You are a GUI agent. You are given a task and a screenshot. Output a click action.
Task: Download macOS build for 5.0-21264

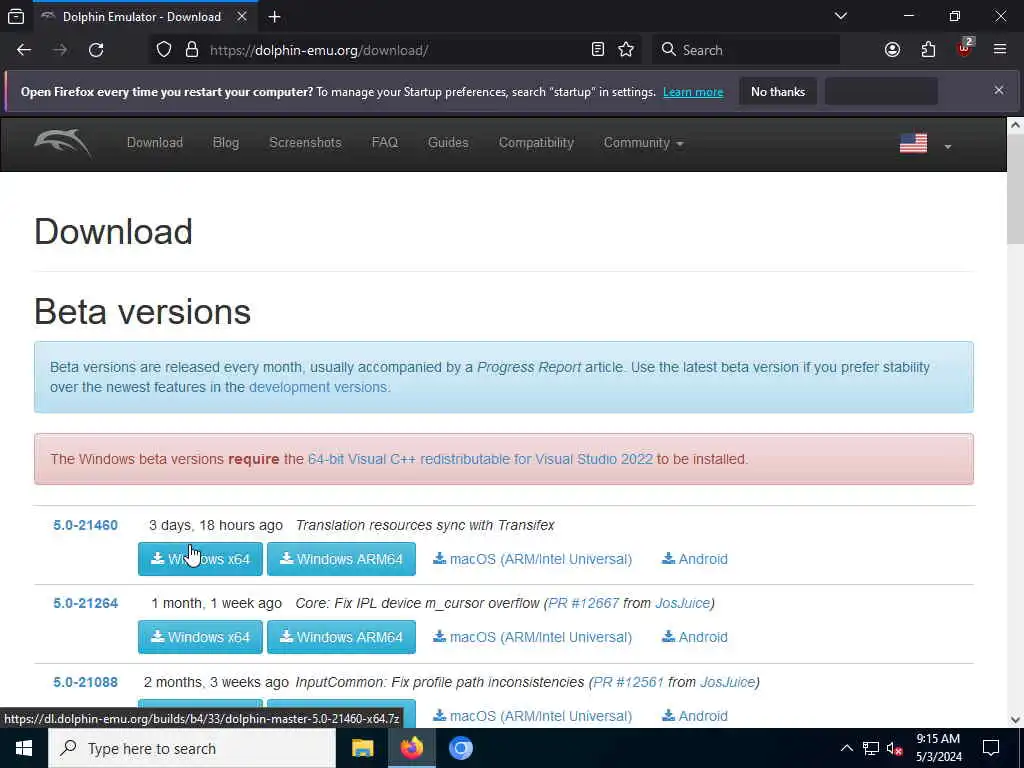point(532,637)
